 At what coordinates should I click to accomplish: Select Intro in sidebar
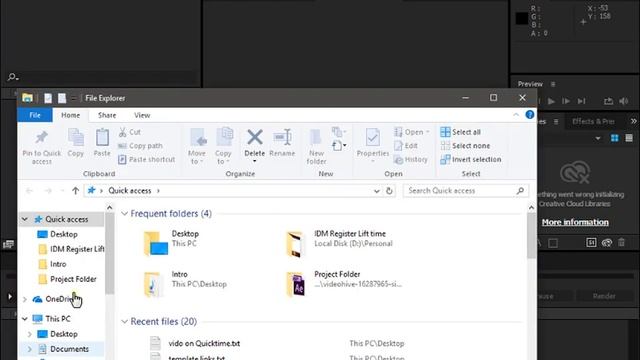click(57, 264)
